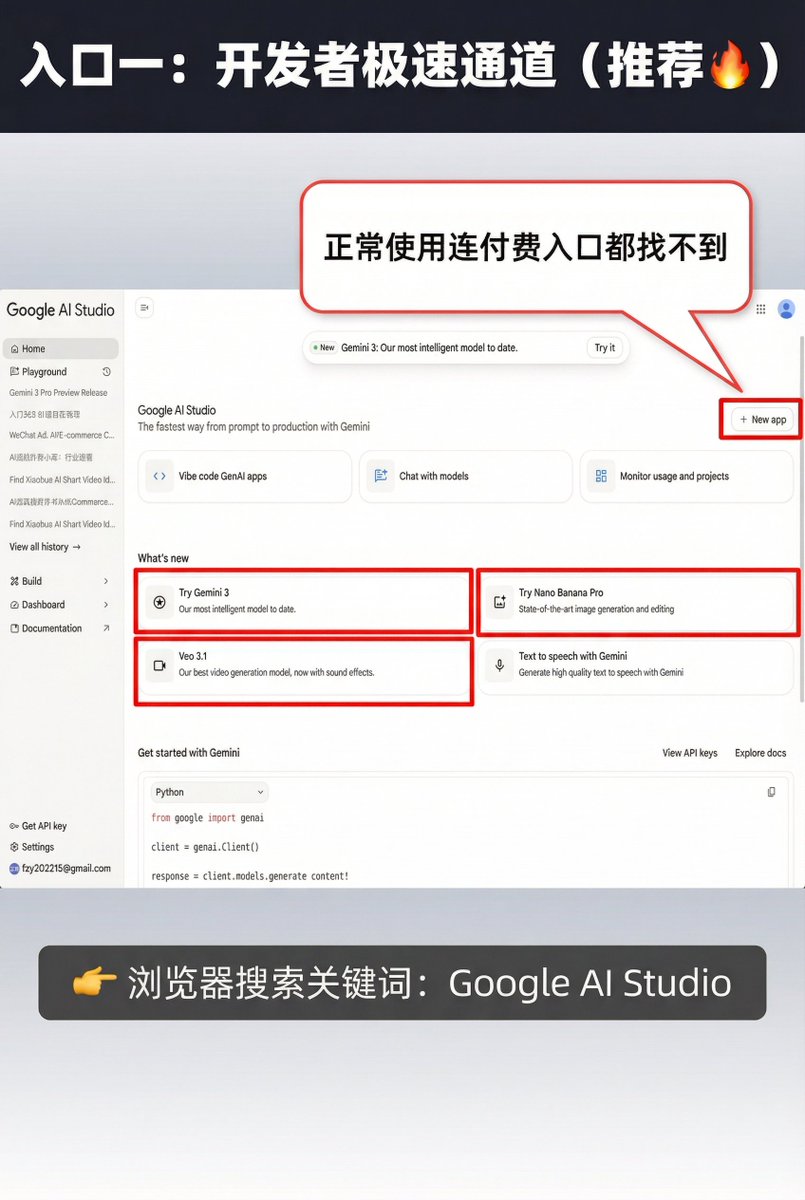Expand the Dashboard section chevron

pyautogui.click(x=106, y=605)
